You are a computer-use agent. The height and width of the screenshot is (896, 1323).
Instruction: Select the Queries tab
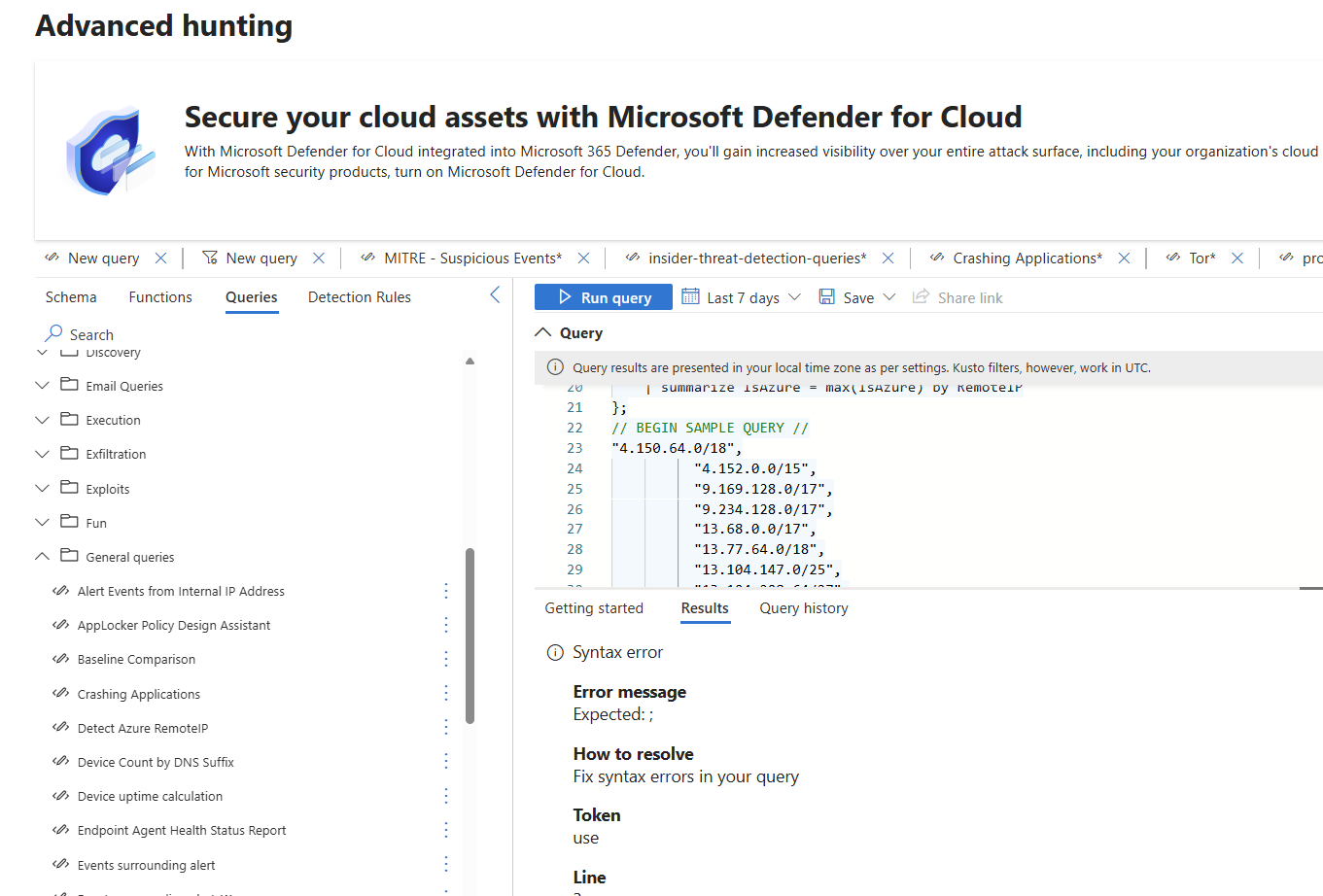pos(252,297)
